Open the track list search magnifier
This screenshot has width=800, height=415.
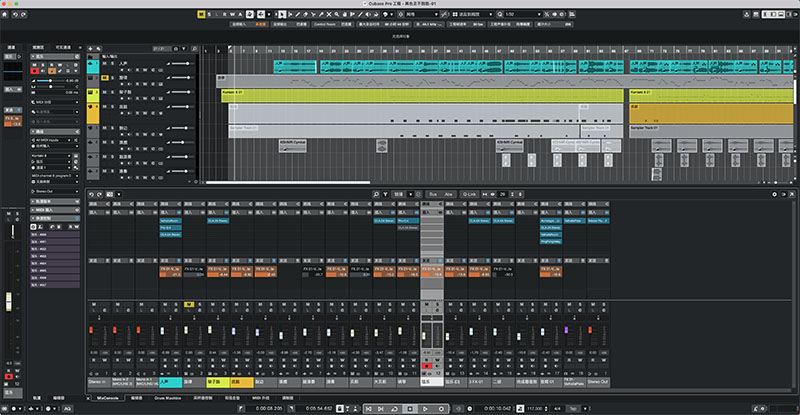pos(194,48)
